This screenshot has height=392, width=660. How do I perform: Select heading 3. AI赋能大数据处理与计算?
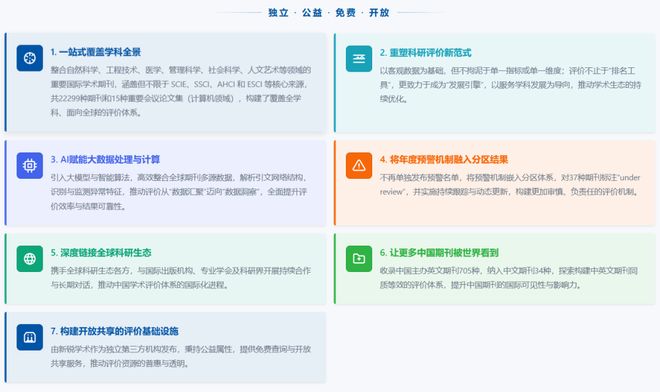point(105,160)
